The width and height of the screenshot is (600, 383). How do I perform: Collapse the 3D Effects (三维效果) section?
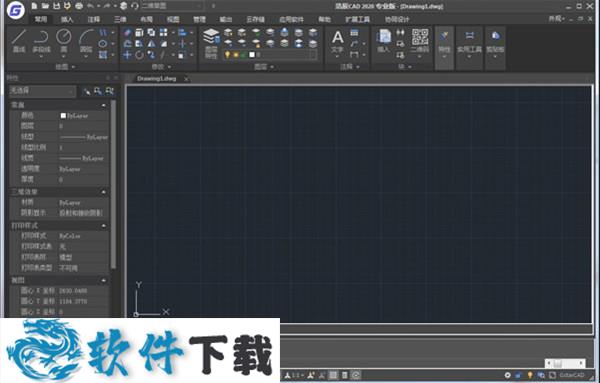point(103,192)
